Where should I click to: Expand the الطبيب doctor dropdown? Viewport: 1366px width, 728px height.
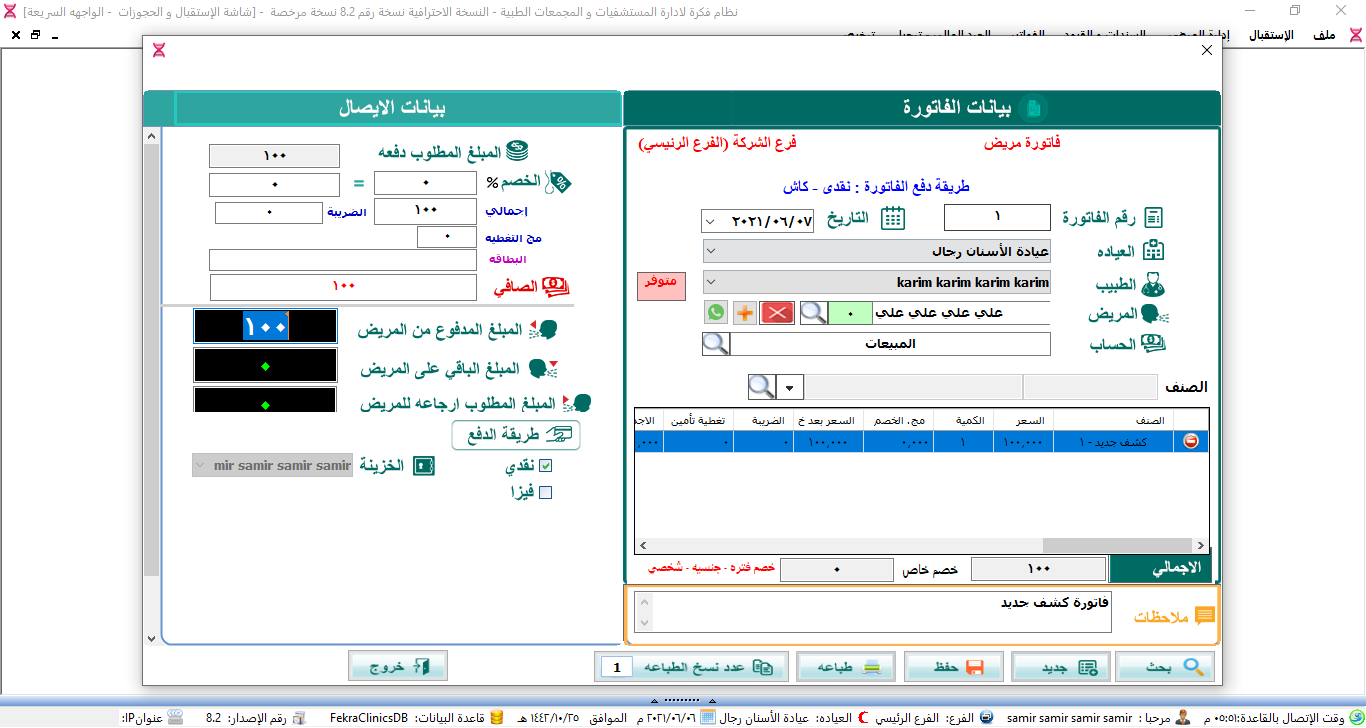tap(711, 282)
